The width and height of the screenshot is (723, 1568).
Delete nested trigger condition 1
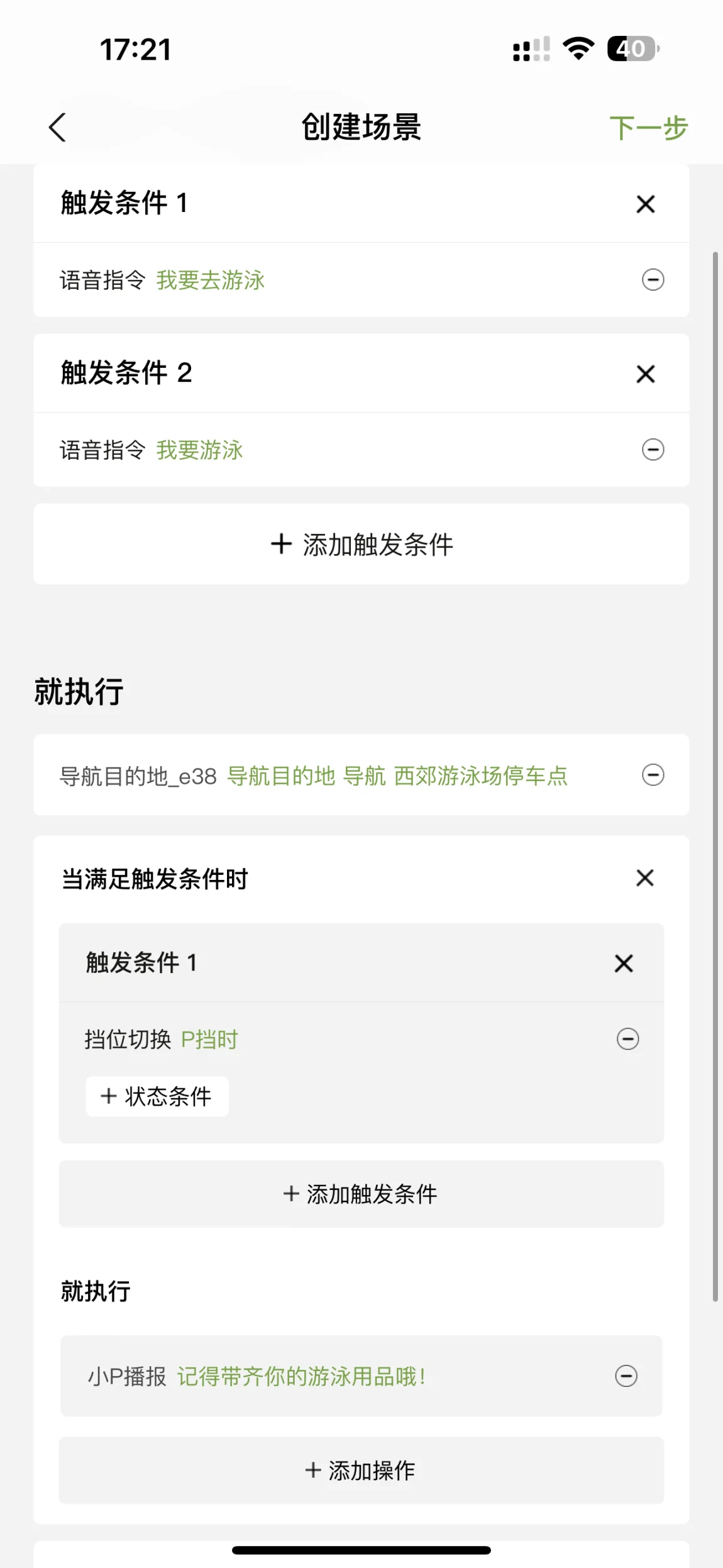(x=623, y=963)
